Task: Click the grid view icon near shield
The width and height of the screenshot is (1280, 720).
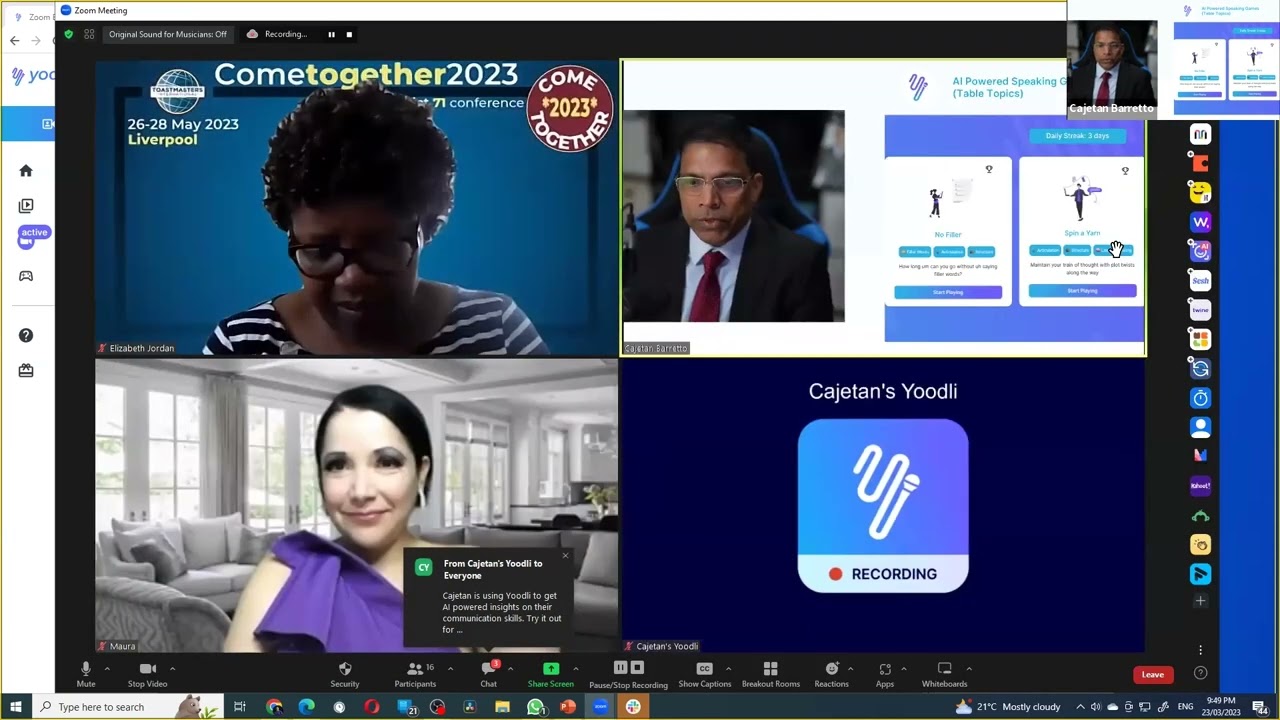Action: (89, 34)
